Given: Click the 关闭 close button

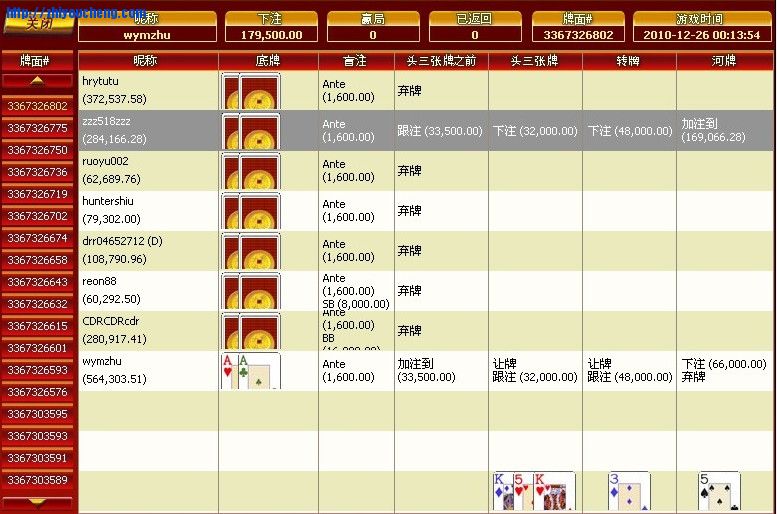Looking at the screenshot, I should coord(38,23).
